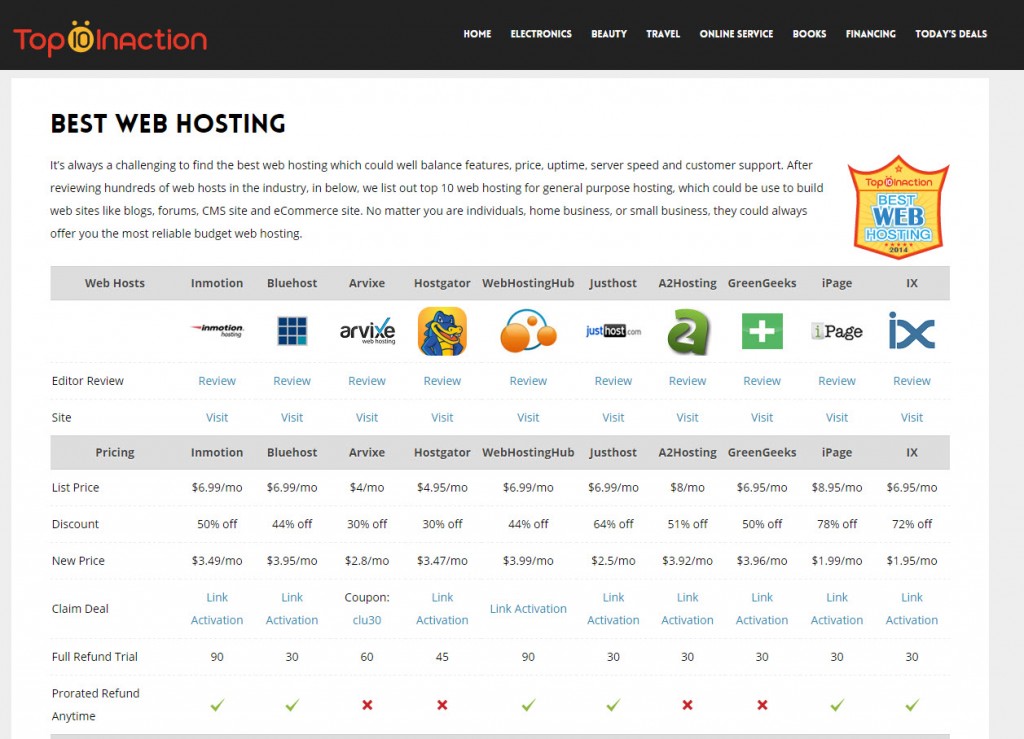The image size is (1024, 739).
Task: Click the Best Web Hosting 2014 badge
Action: point(897,208)
